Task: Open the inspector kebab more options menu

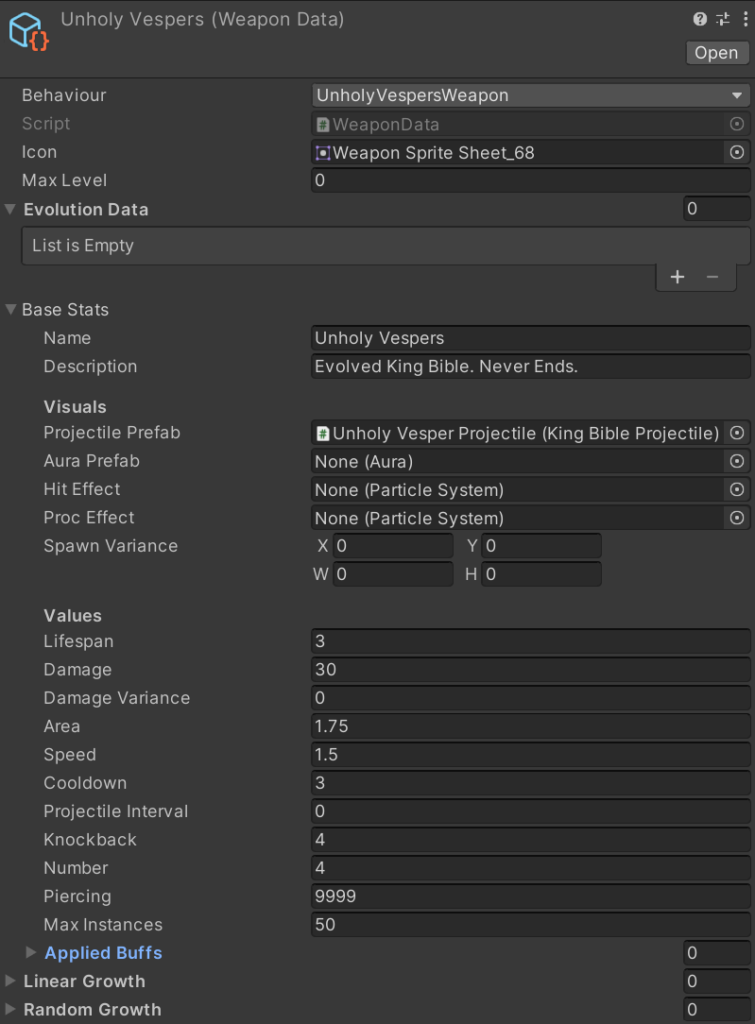Action: tap(742, 19)
